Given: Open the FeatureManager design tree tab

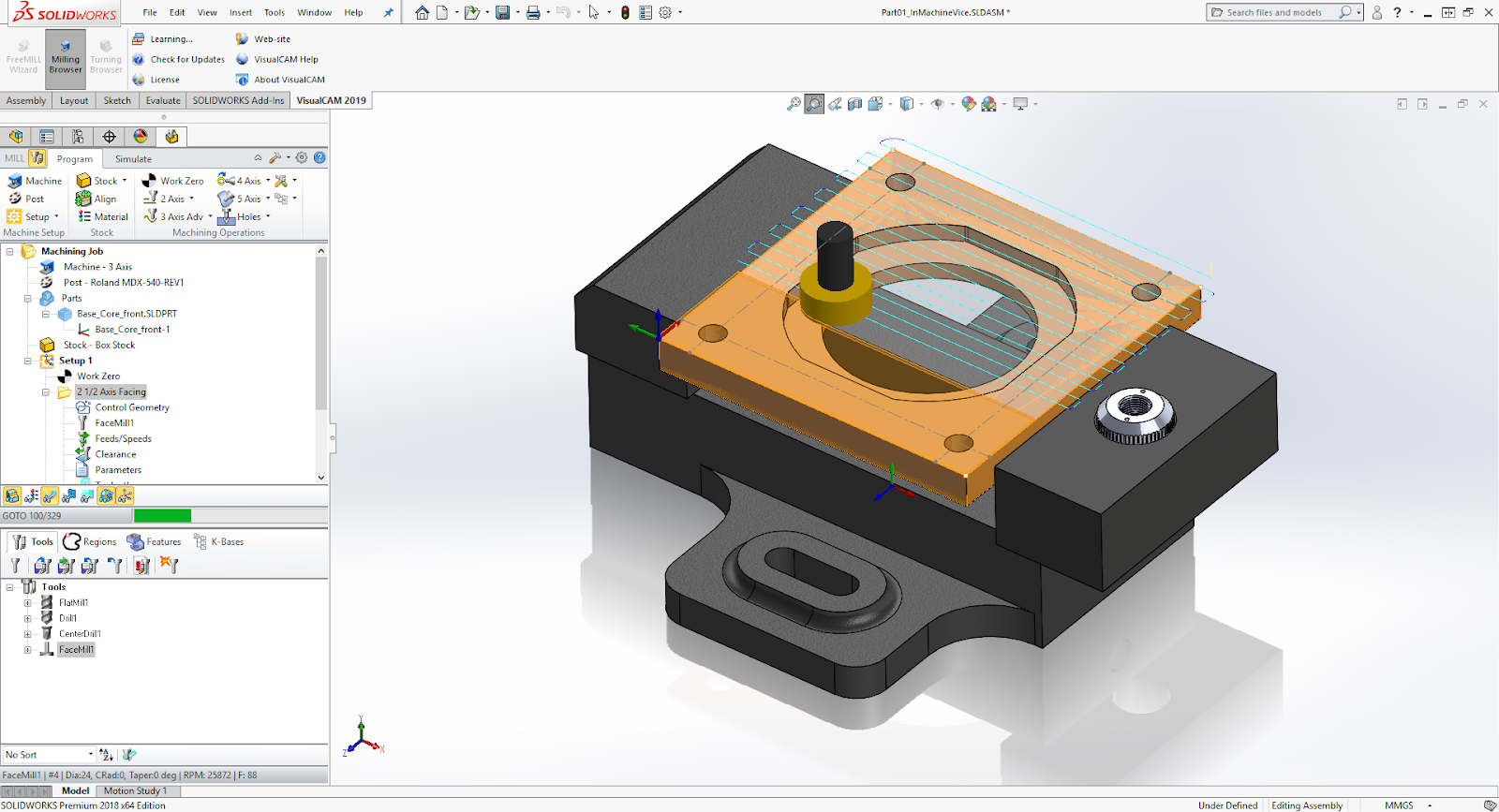Looking at the screenshot, I should [16, 137].
